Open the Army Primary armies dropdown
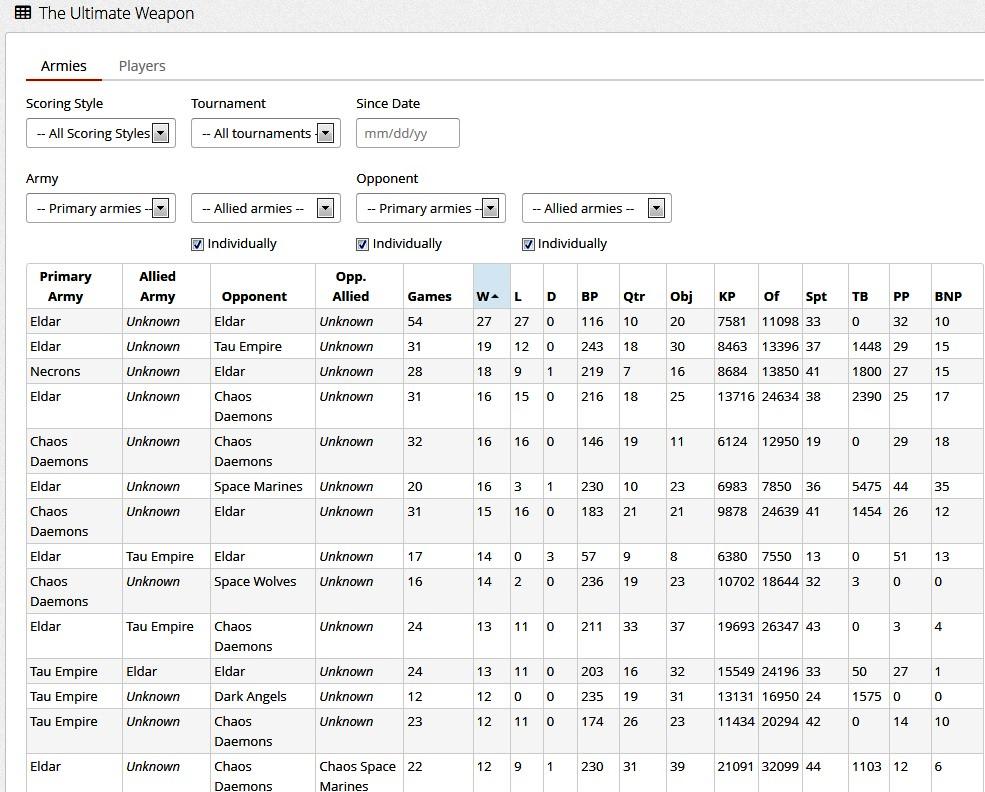This screenshot has height=792, width=985. (x=101, y=208)
